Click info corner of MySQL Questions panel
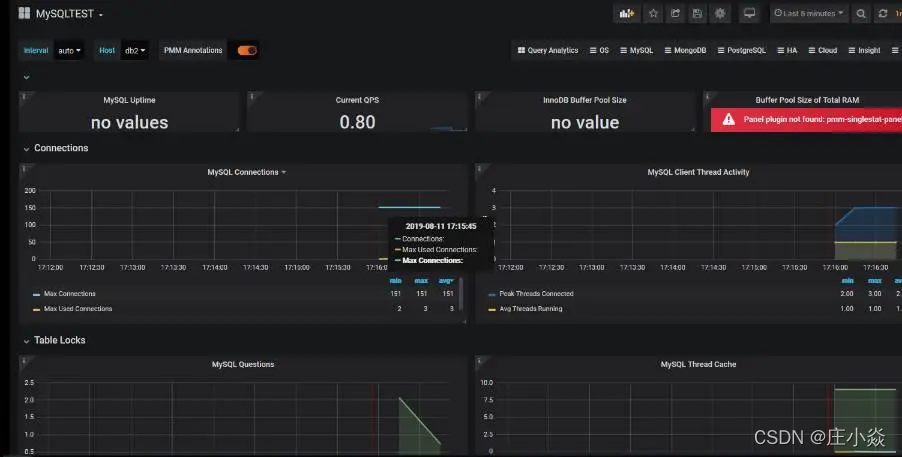The image size is (902, 457). coord(24,360)
